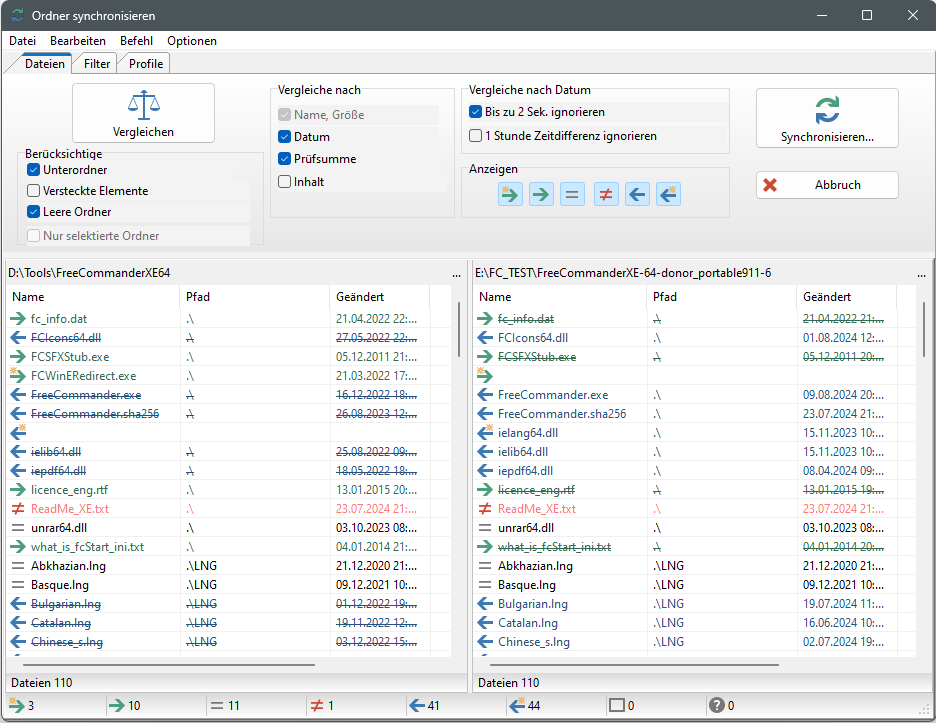Enable Versteckte Elemente checkbox

[34, 190]
